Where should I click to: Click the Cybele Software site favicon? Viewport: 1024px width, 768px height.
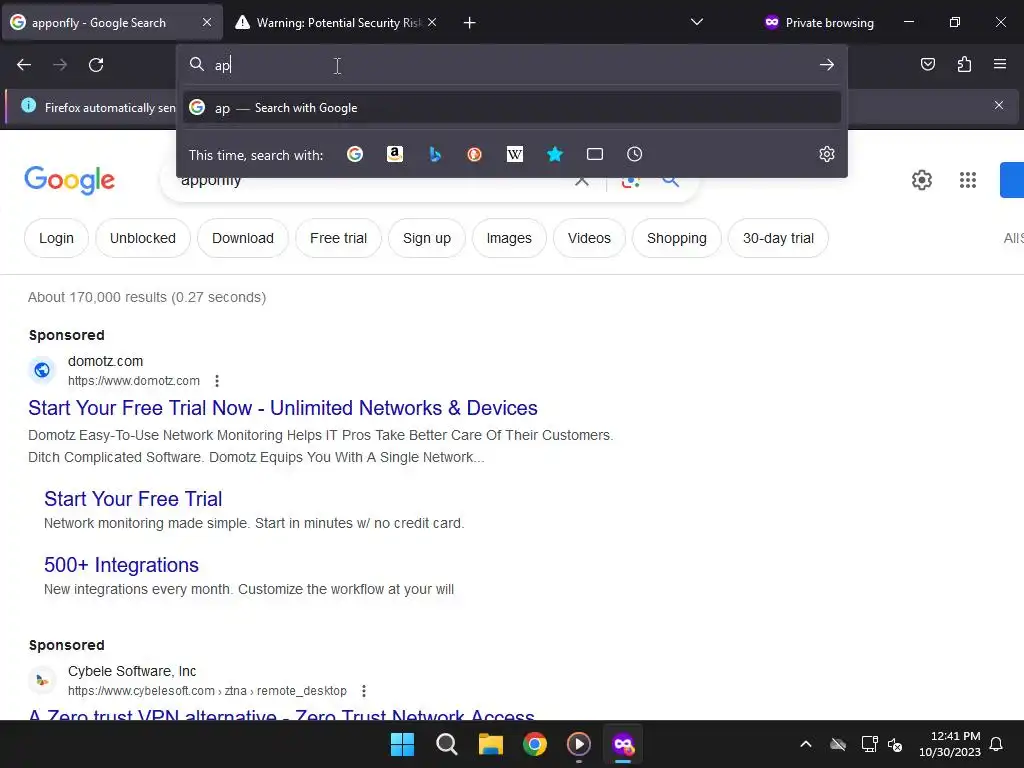(x=42, y=680)
